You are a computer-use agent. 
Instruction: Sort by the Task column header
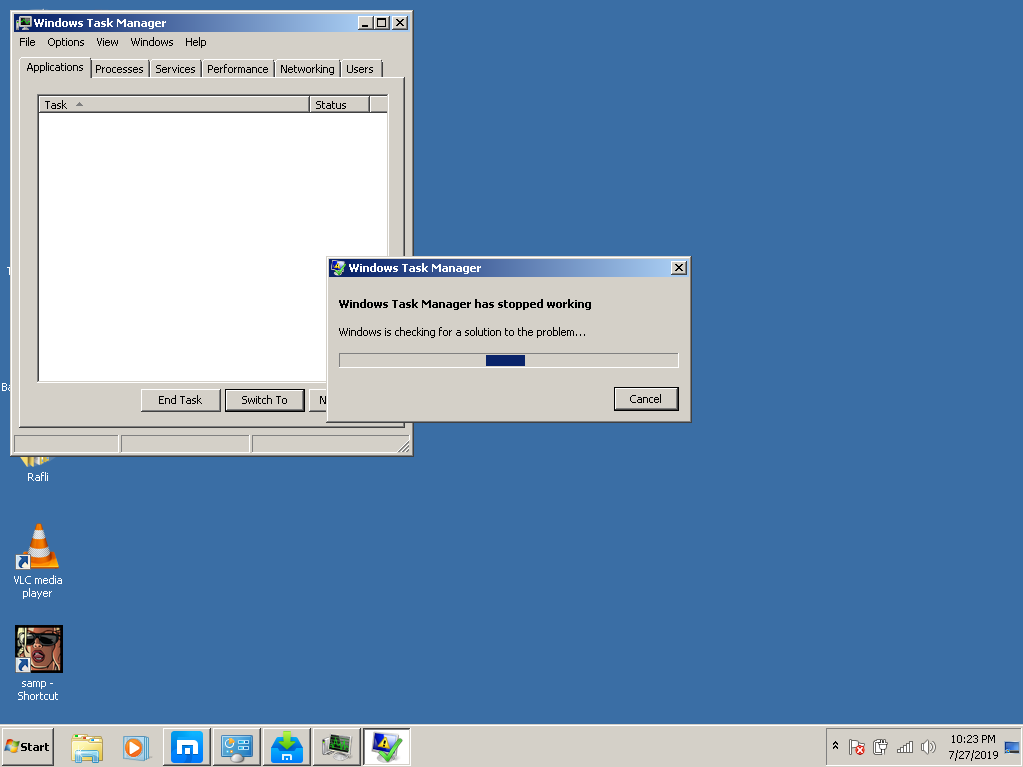174,105
